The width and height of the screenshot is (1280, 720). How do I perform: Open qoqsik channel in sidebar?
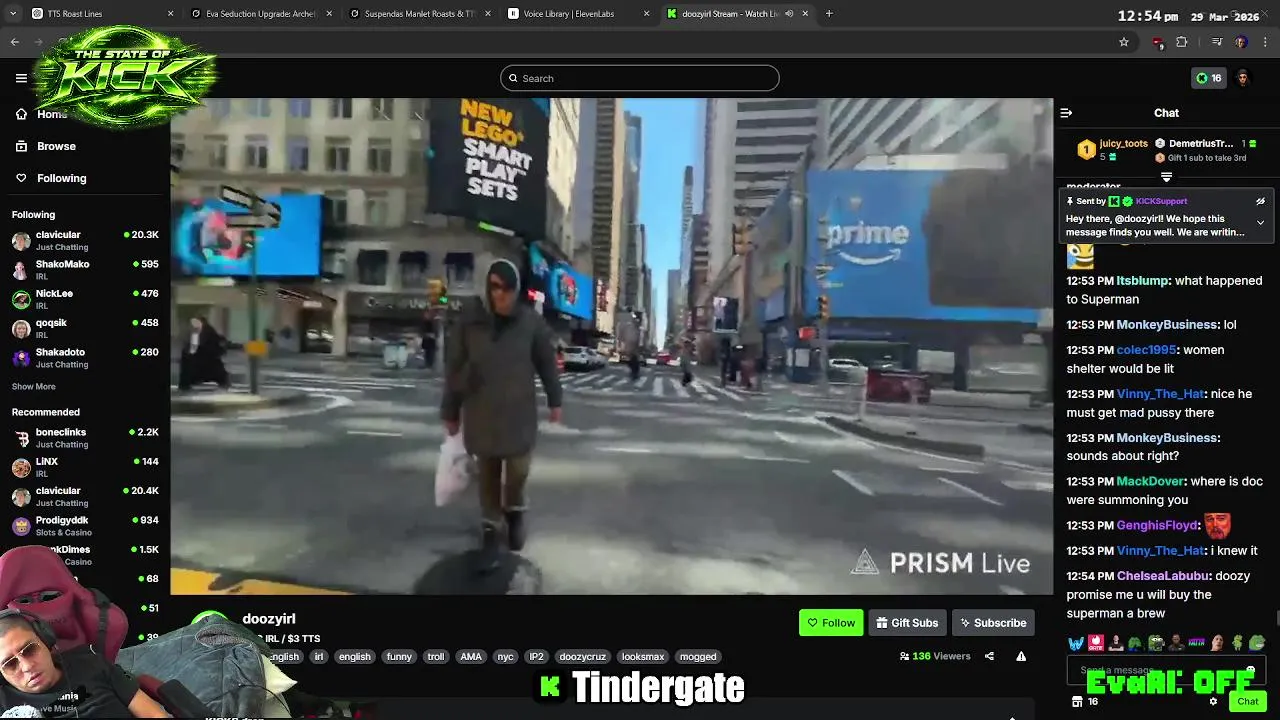coord(85,328)
